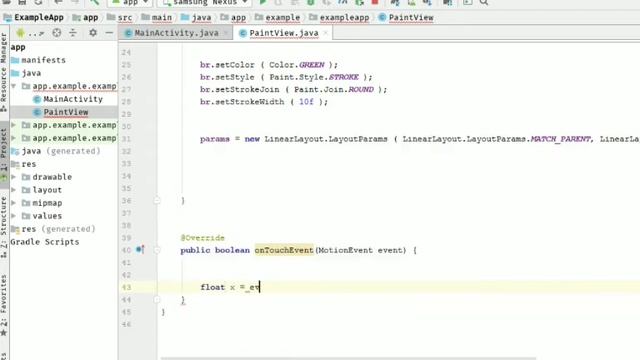Expand the layout folder
This screenshot has height=360, width=640.
coord(14,190)
